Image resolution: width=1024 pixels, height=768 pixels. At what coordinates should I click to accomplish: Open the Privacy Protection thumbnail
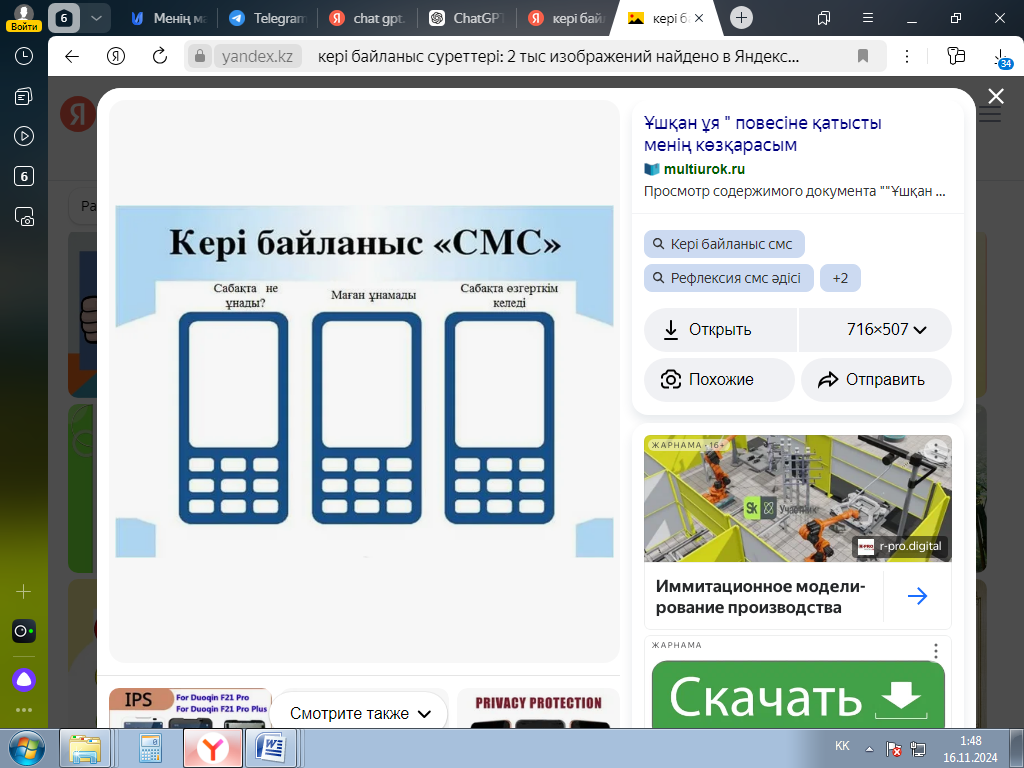(538, 709)
